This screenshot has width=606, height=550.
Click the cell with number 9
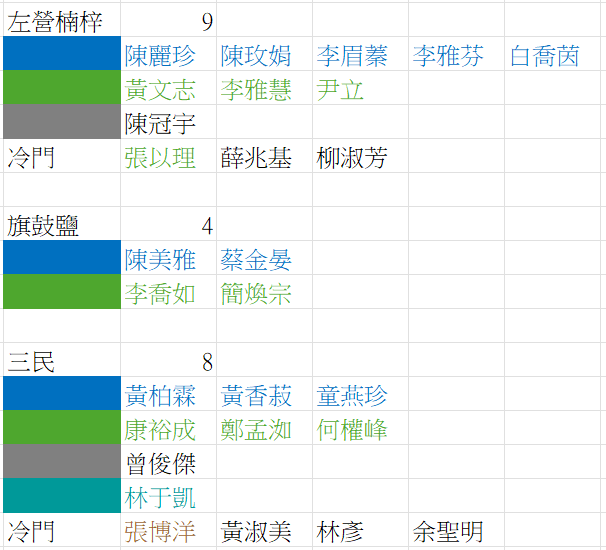pos(169,20)
